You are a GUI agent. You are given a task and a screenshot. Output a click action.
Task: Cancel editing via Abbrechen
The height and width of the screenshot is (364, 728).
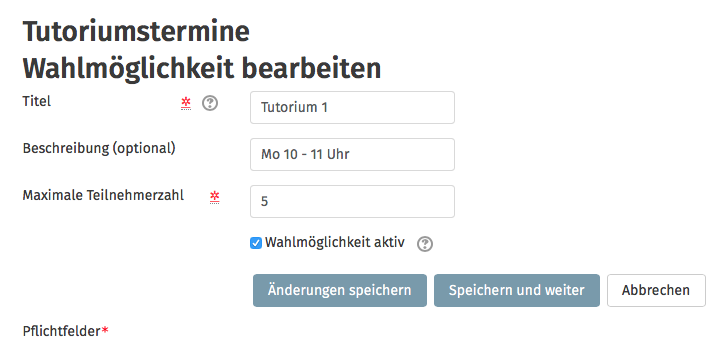656,290
